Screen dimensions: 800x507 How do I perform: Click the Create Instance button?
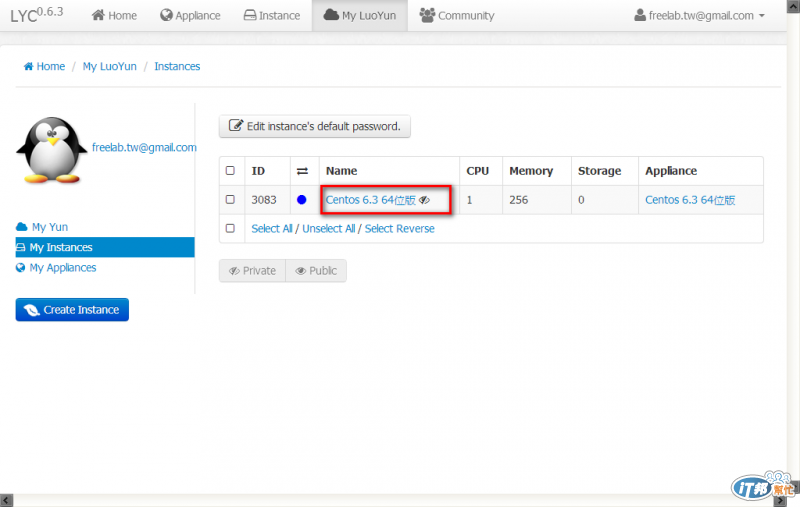point(72,310)
